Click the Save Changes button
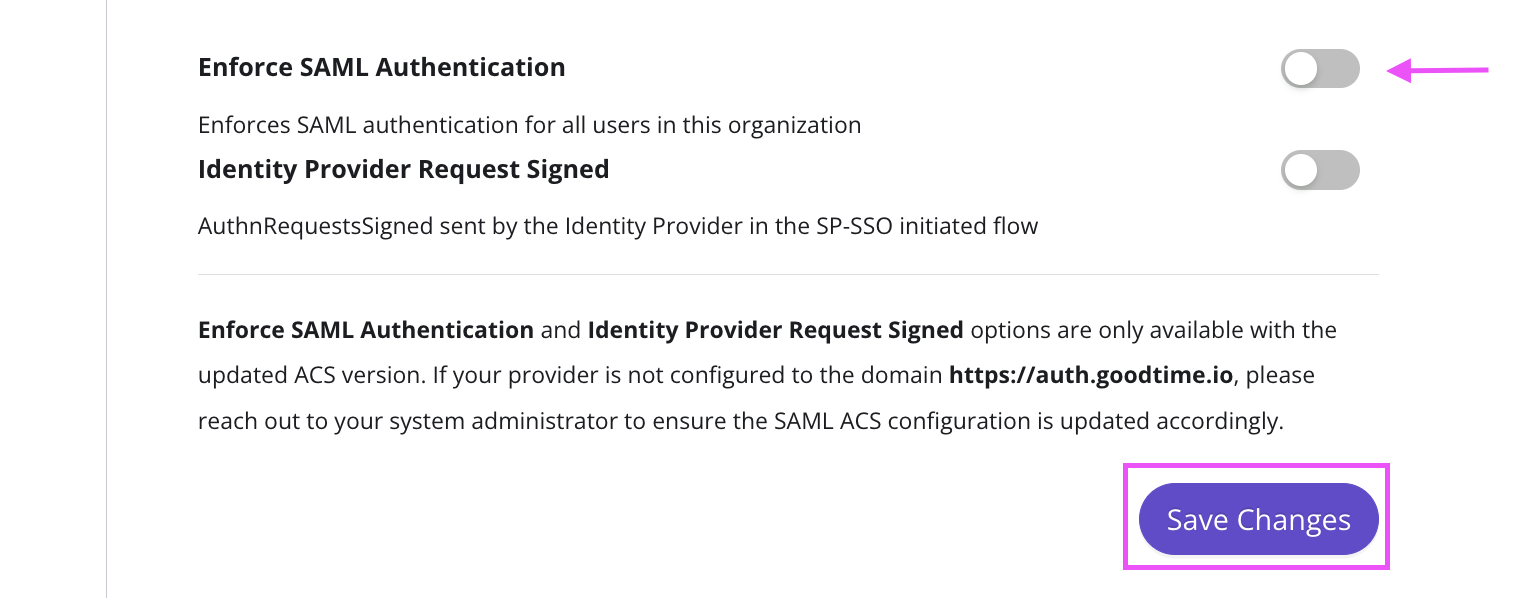 [x=1258, y=520]
